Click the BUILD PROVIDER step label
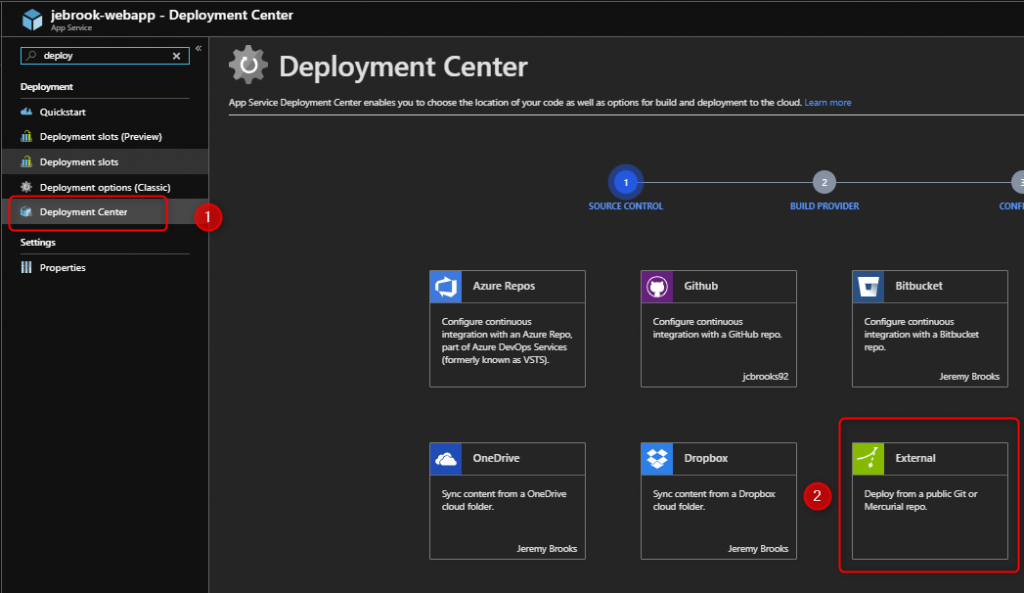 [824, 206]
